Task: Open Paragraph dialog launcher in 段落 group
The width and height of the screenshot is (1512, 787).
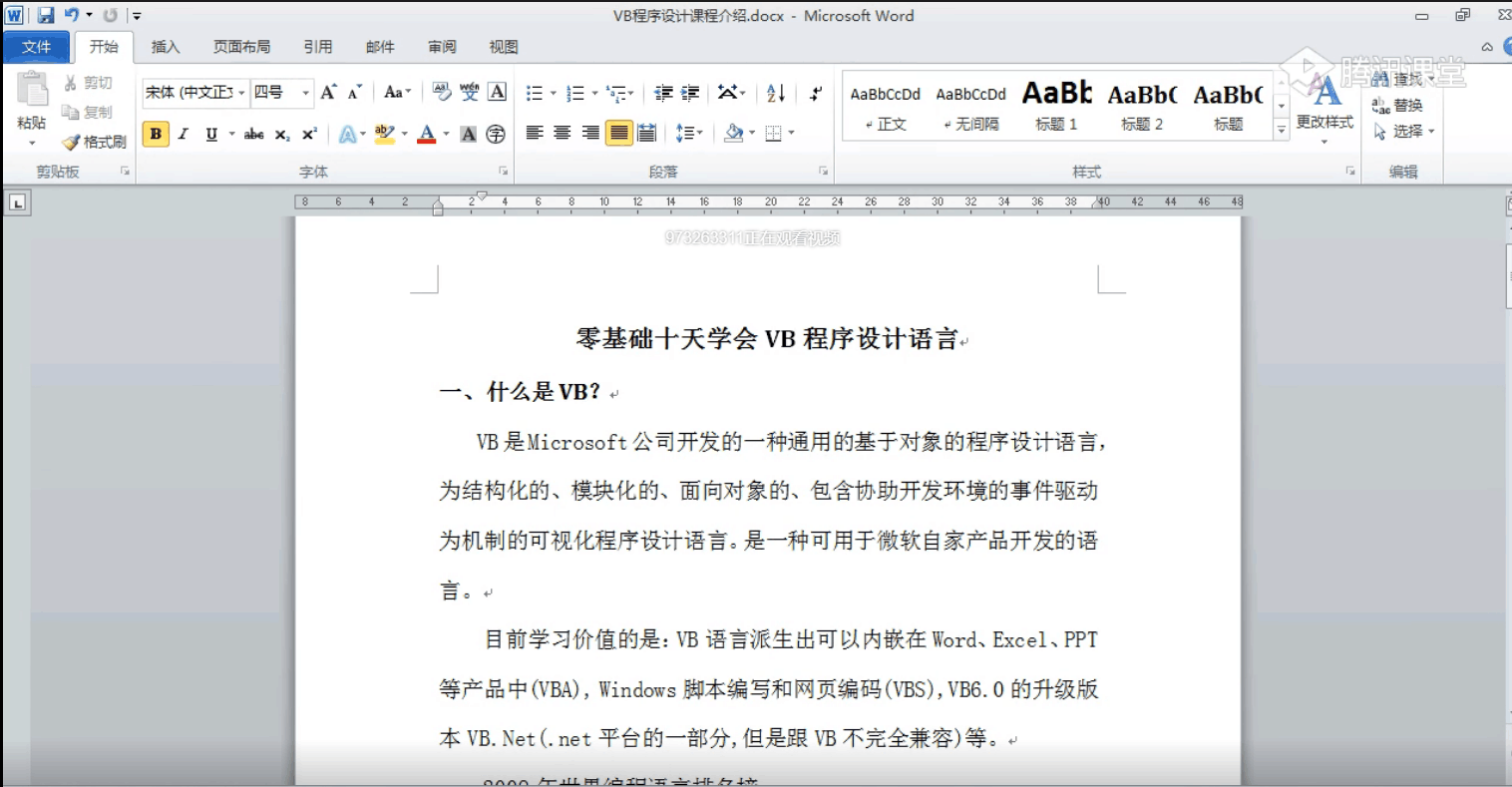Action: click(824, 172)
